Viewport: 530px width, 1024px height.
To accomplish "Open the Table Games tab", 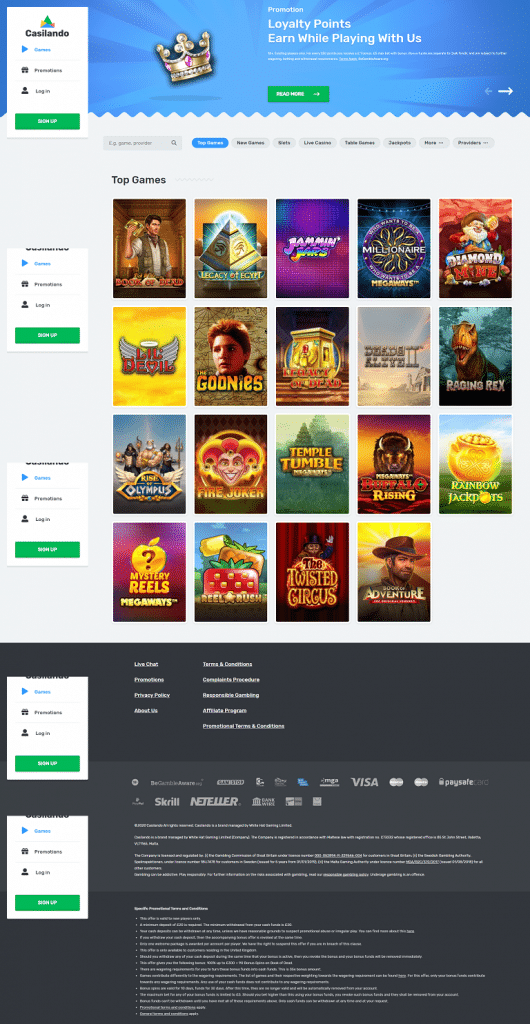I will pyautogui.click(x=360, y=142).
